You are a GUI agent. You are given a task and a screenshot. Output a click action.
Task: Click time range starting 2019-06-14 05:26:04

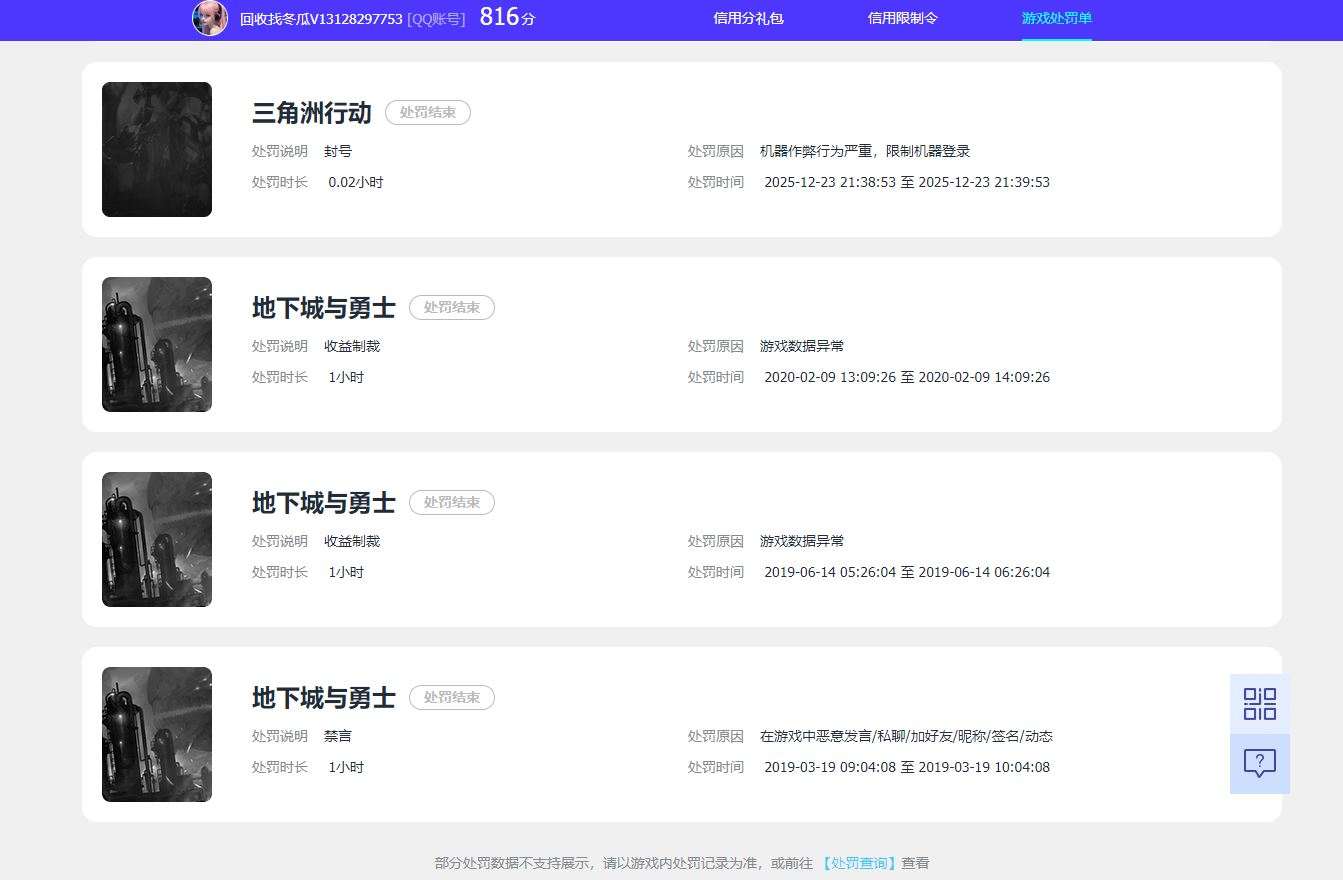point(907,573)
